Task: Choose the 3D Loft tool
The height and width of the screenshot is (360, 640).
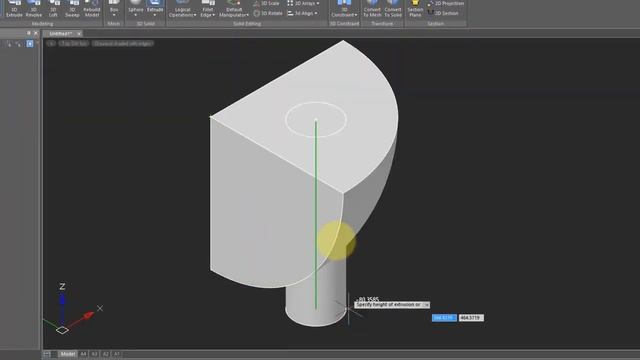Action: pos(53,9)
